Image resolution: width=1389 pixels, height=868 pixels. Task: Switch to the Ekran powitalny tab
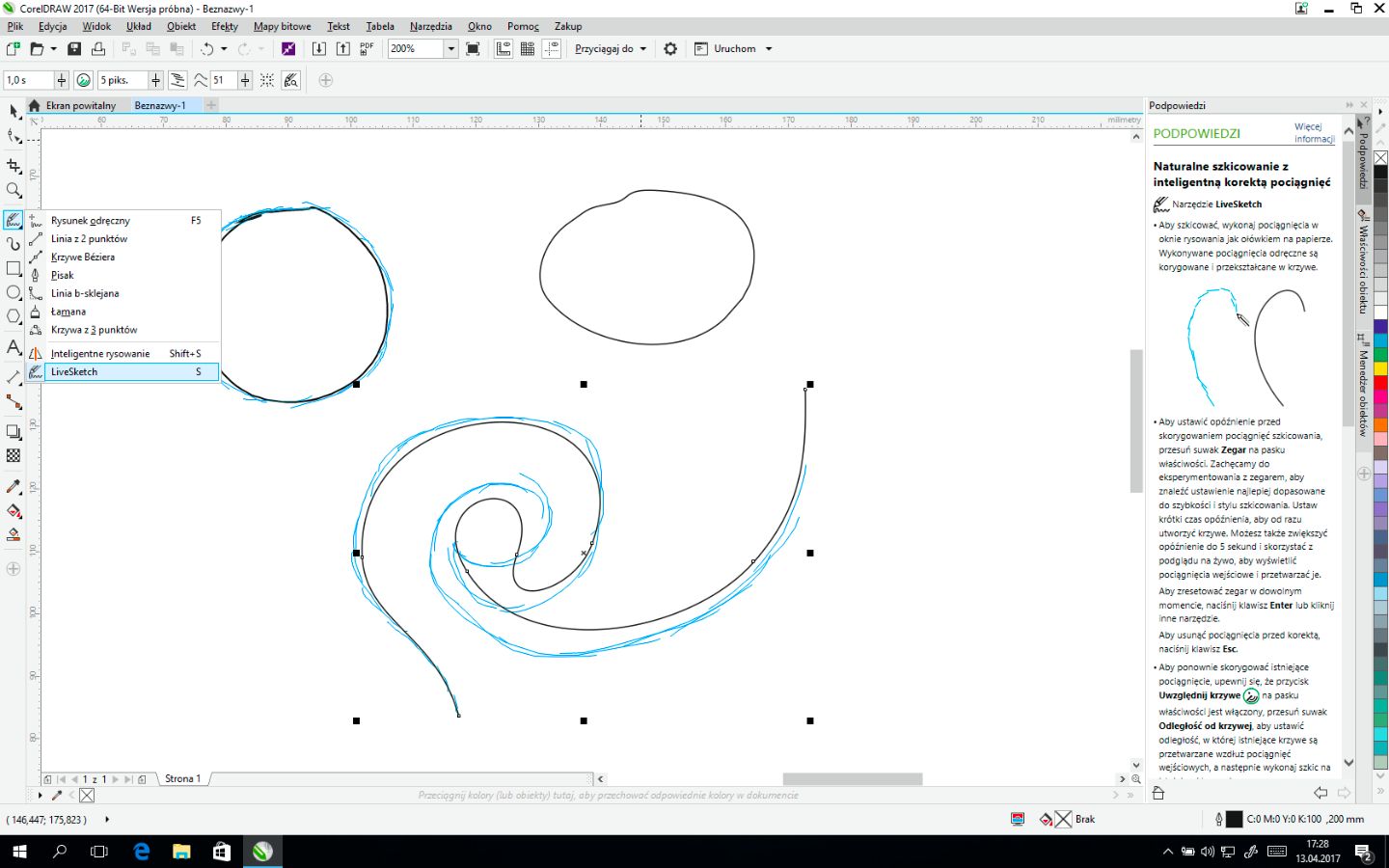pyautogui.click(x=80, y=105)
